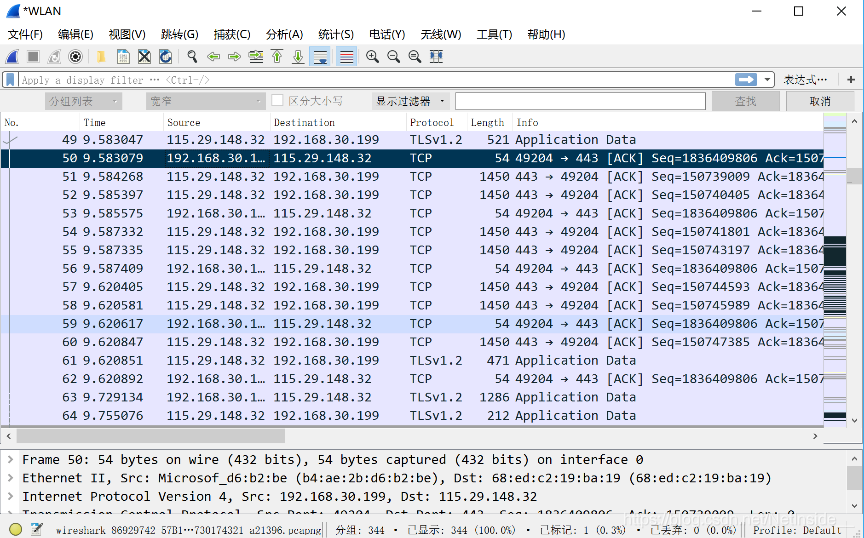
Task: Toggle 区分大小写 case sensitive checkbox
Action: (x=278, y=101)
